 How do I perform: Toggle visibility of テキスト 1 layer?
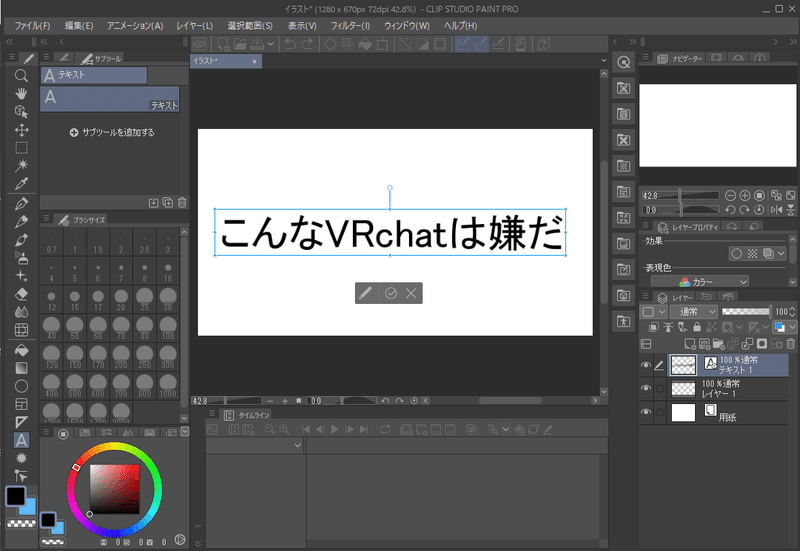(x=645, y=365)
